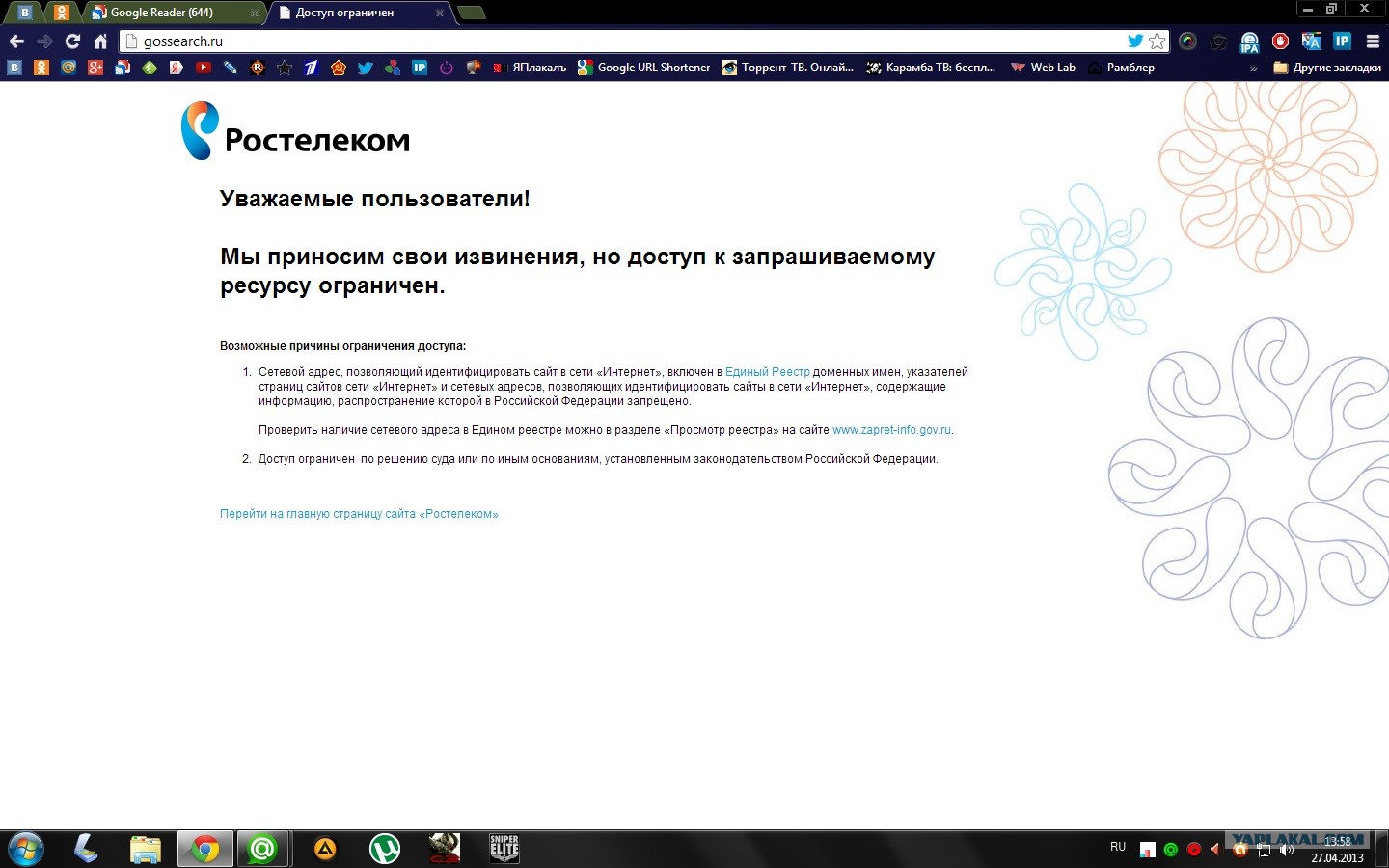Image resolution: width=1389 pixels, height=868 pixels.
Task: Open the translate extension icon
Action: click(x=1311, y=41)
